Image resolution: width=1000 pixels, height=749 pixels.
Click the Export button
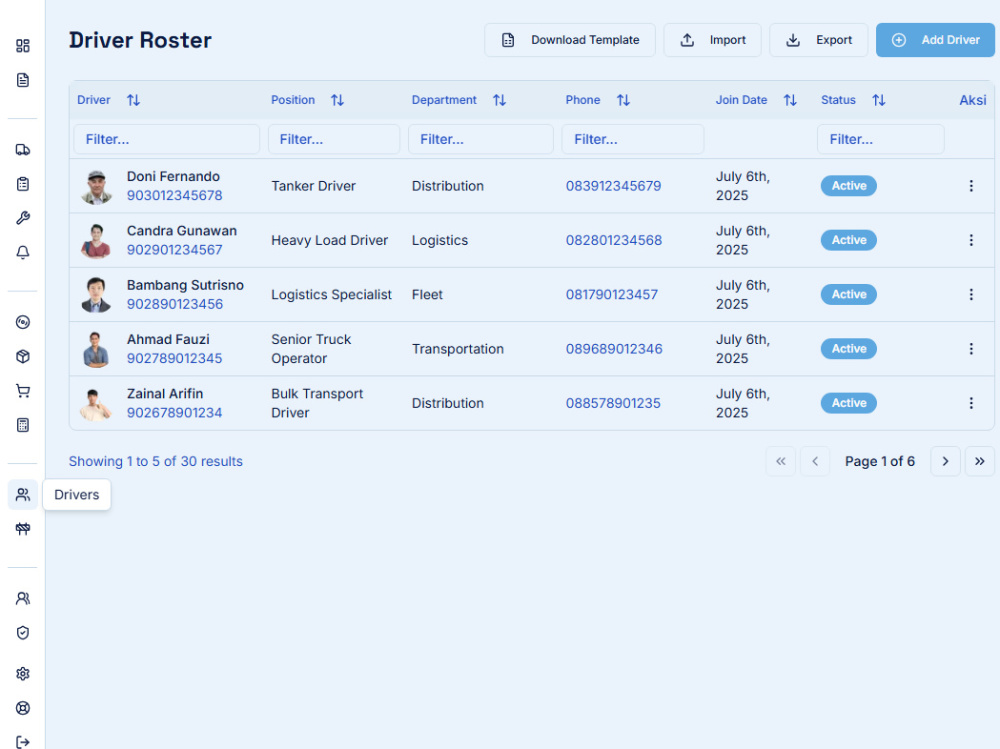click(818, 40)
